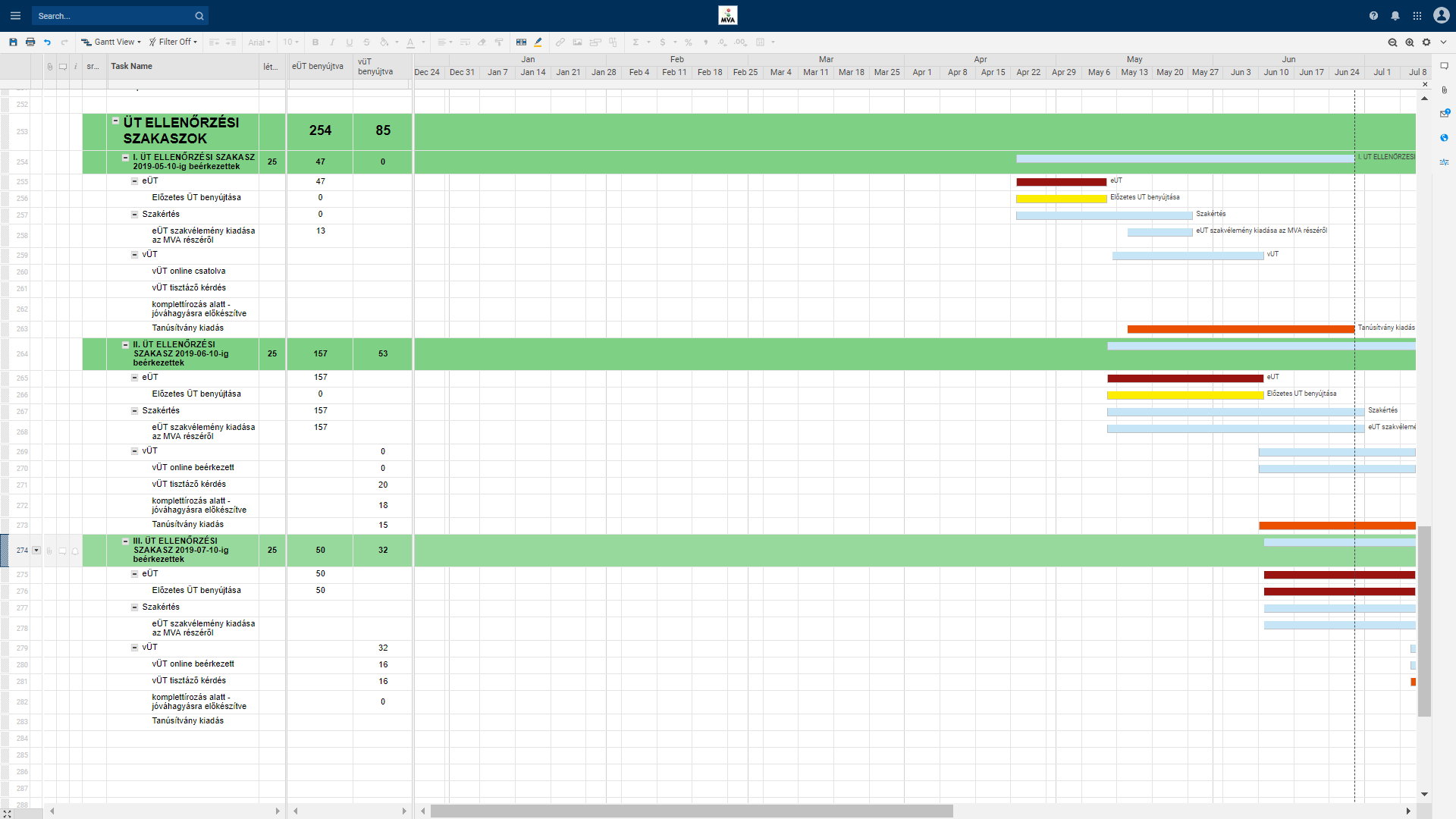Open the Filter Off dropdown

tap(174, 42)
